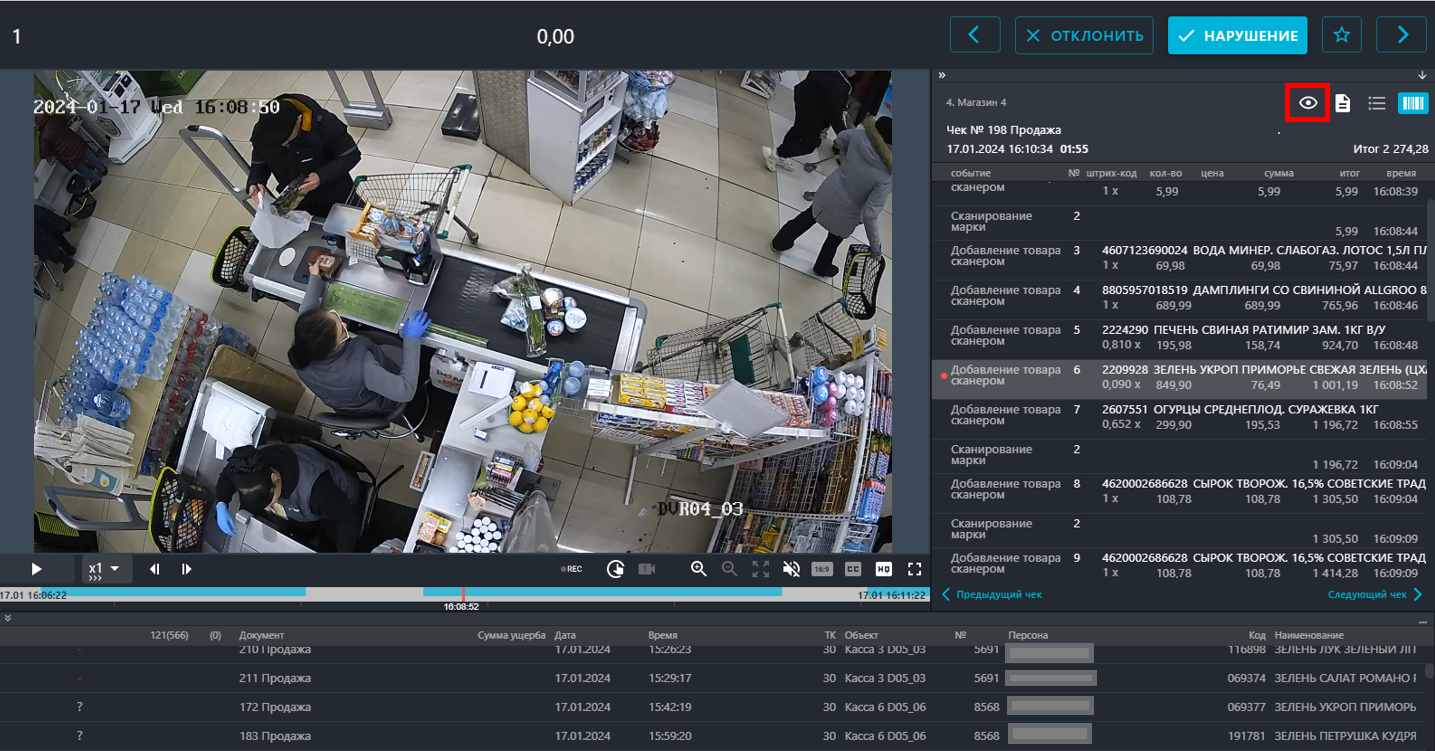
Task: Toggle the REC recording indicator
Action: pos(572,569)
